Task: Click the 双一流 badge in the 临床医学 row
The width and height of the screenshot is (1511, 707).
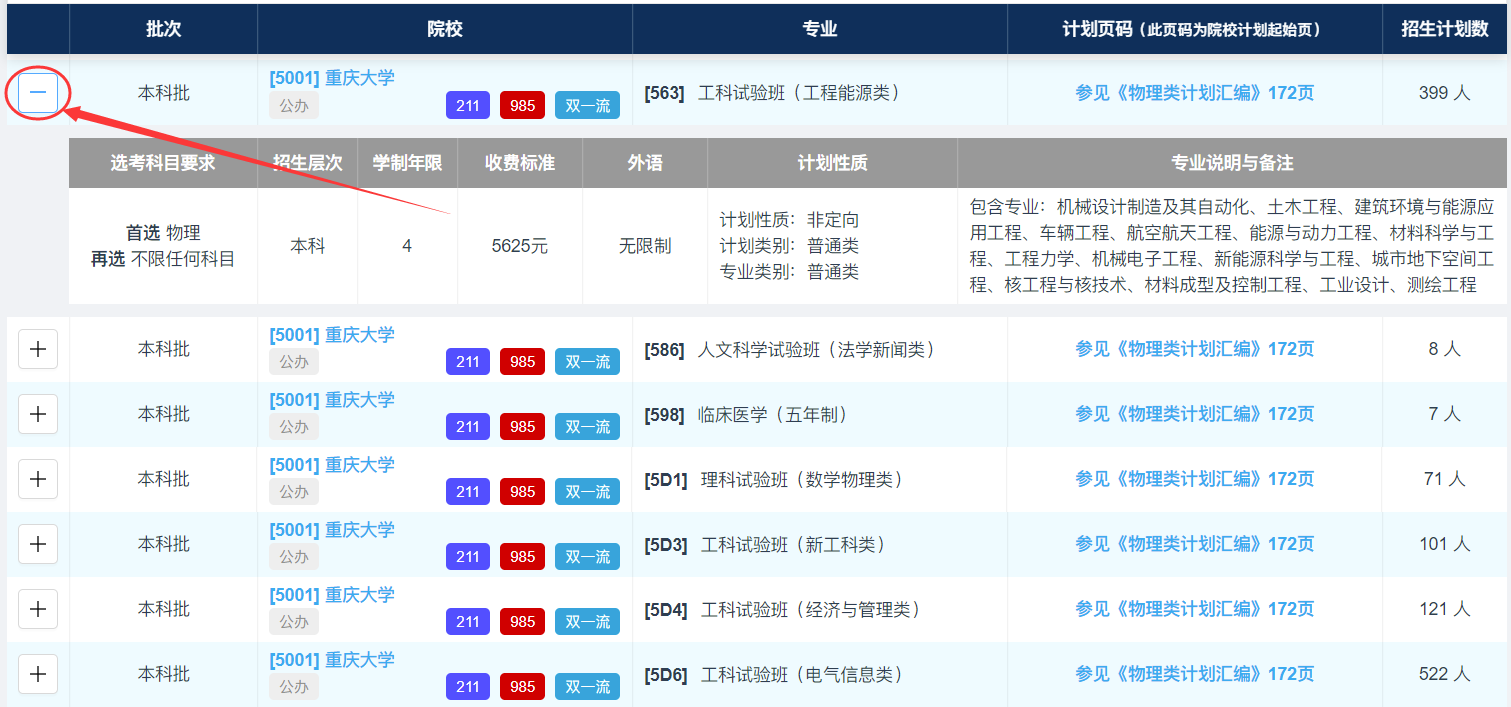Action: 587,427
